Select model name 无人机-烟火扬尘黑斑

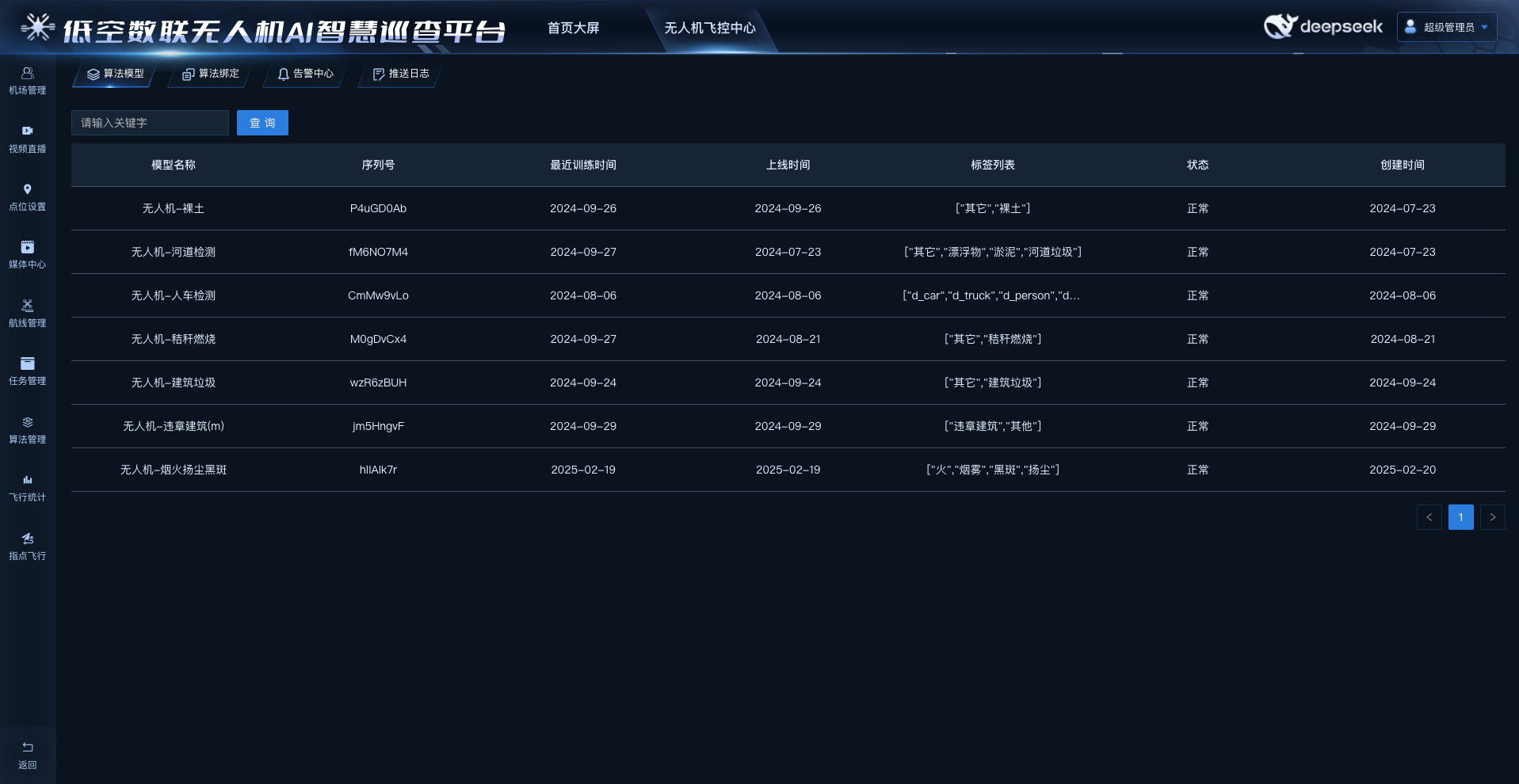click(174, 470)
